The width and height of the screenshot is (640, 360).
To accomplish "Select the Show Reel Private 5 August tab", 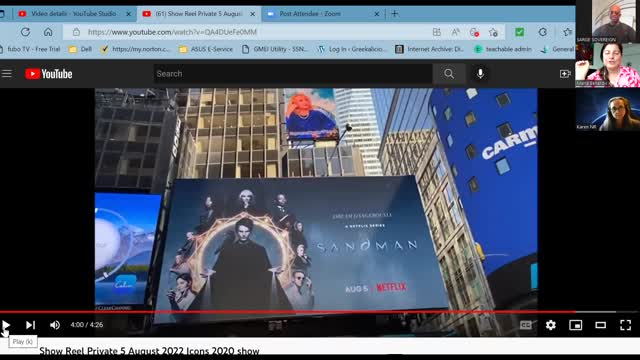I will 199,14.
